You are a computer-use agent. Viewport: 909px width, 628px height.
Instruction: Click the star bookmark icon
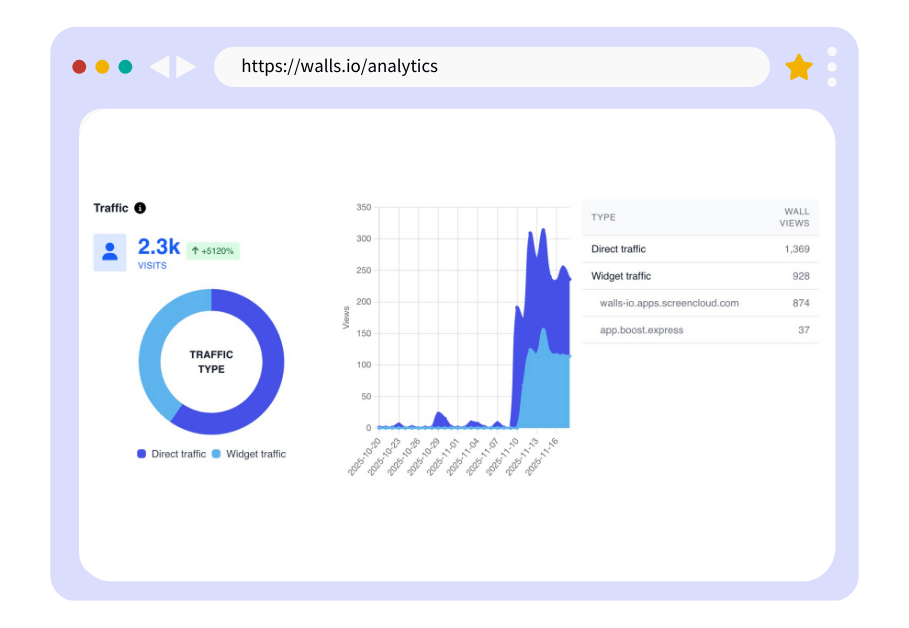[x=799, y=66]
